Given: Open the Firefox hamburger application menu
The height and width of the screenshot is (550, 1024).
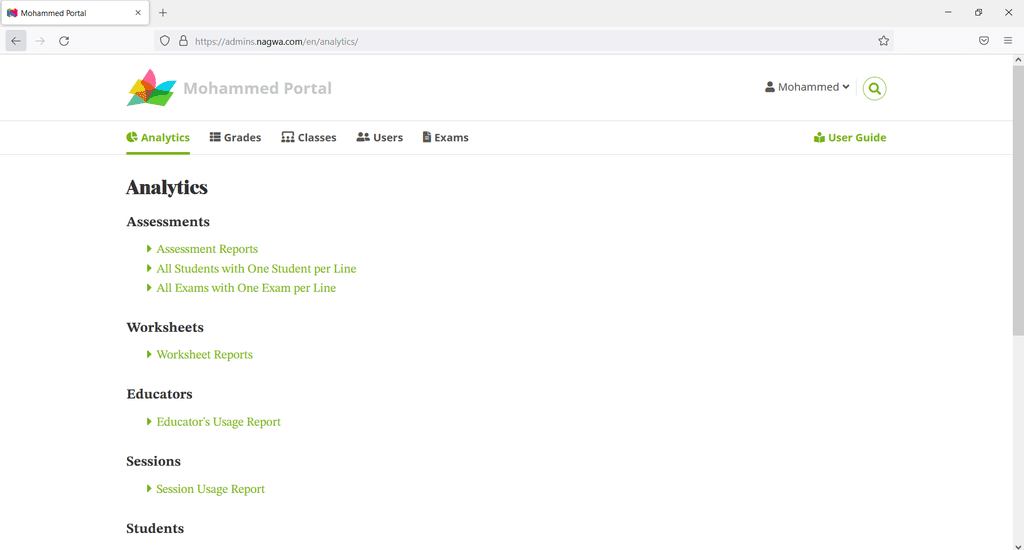Looking at the screenshot, I should coord(1008,41).
